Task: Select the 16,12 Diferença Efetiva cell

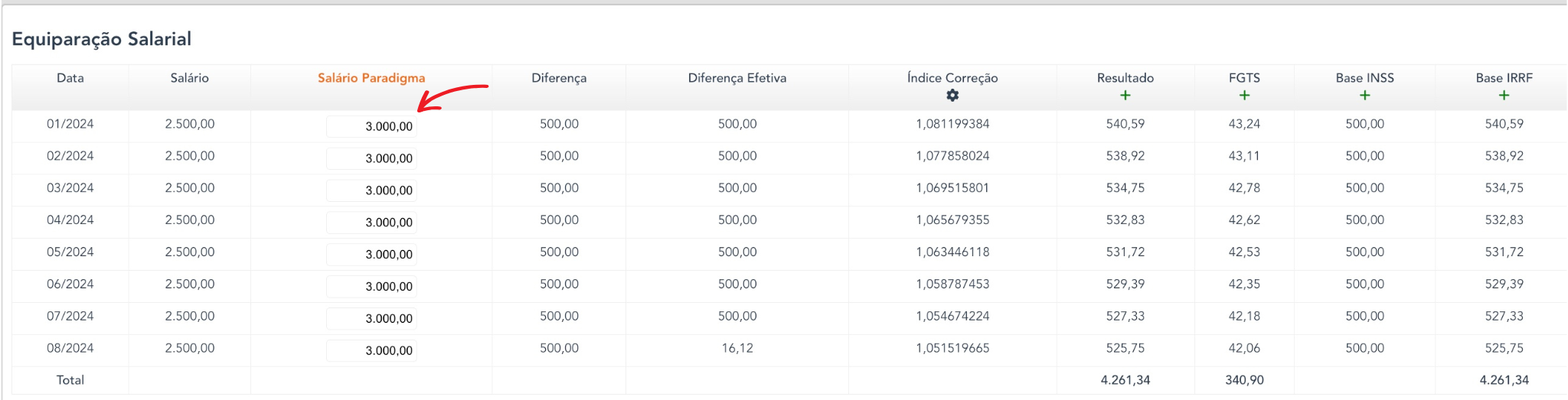Action: pyautogui.click(x=737, y=348)
